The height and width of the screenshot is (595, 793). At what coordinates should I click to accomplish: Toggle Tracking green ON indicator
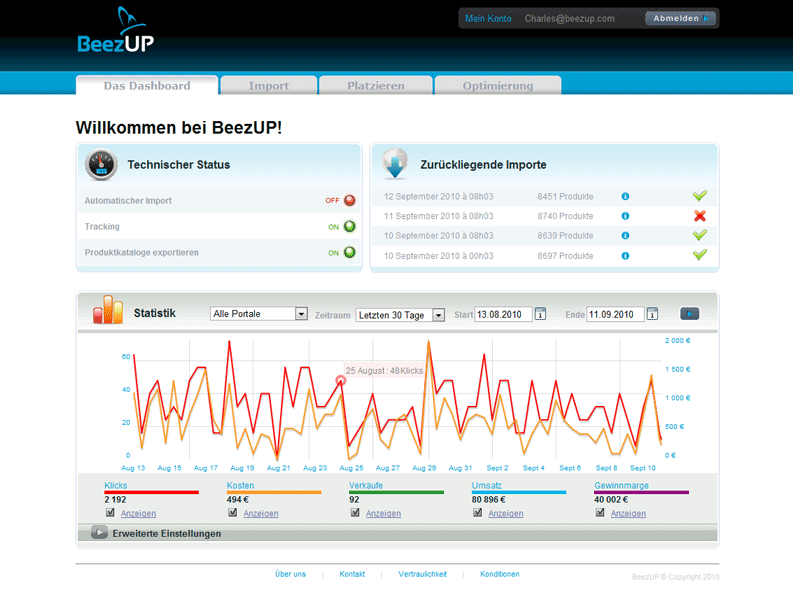[x=349, y=226]
